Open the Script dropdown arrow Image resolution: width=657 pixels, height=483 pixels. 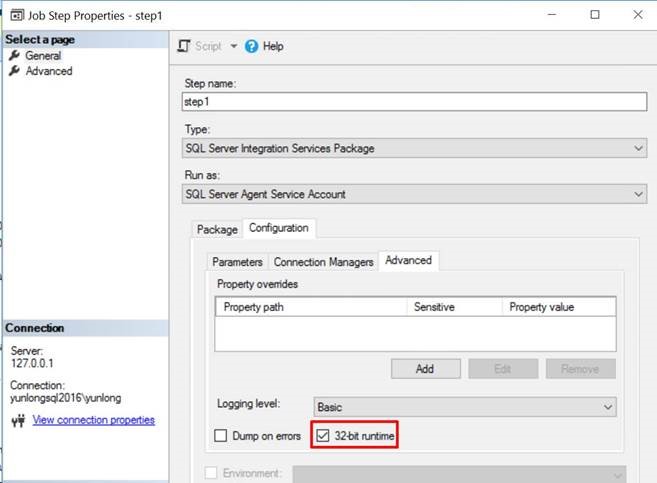coord(234,46)
